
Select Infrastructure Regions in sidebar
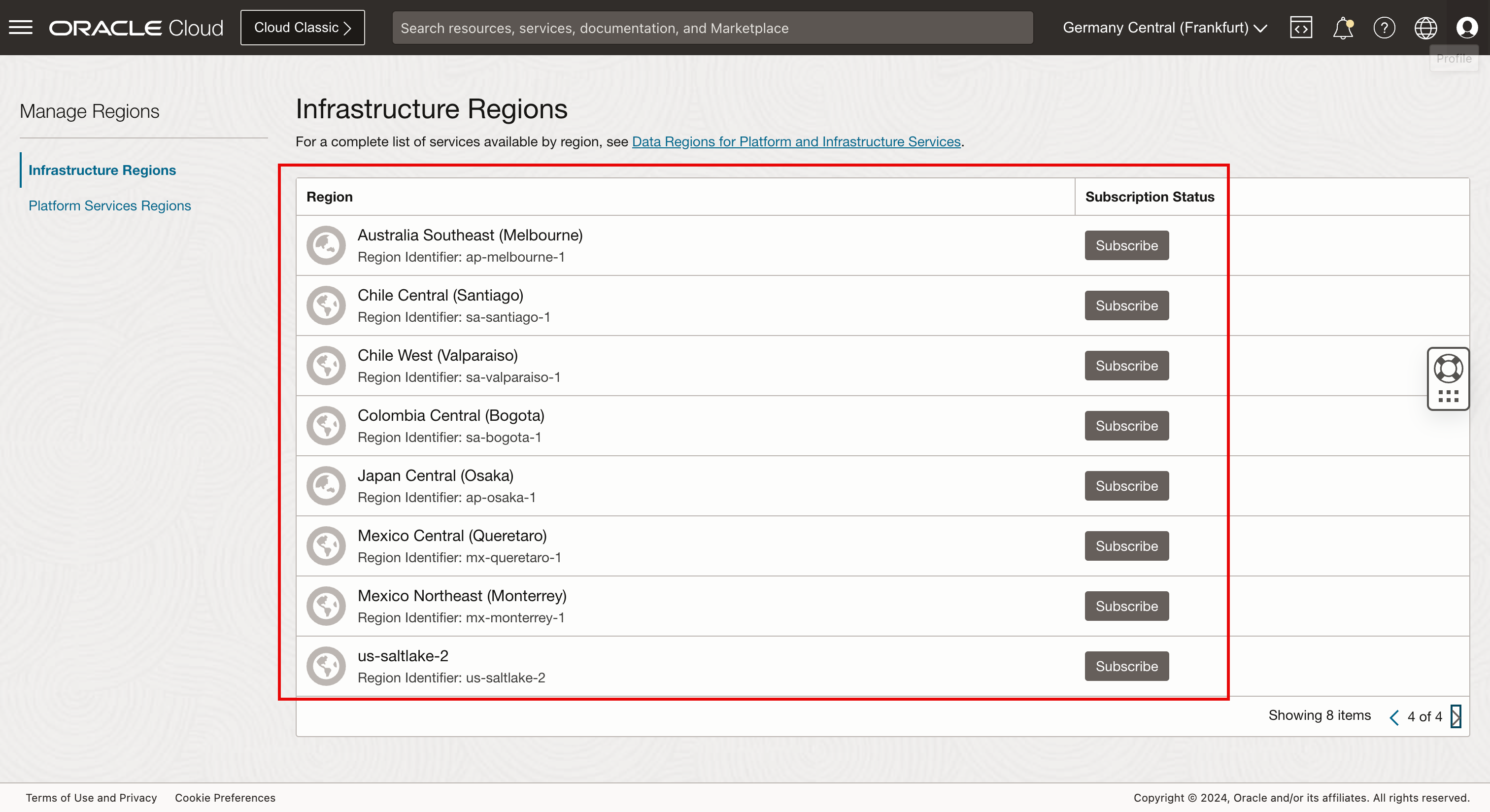pyautogui.click(x=102, y=170)
